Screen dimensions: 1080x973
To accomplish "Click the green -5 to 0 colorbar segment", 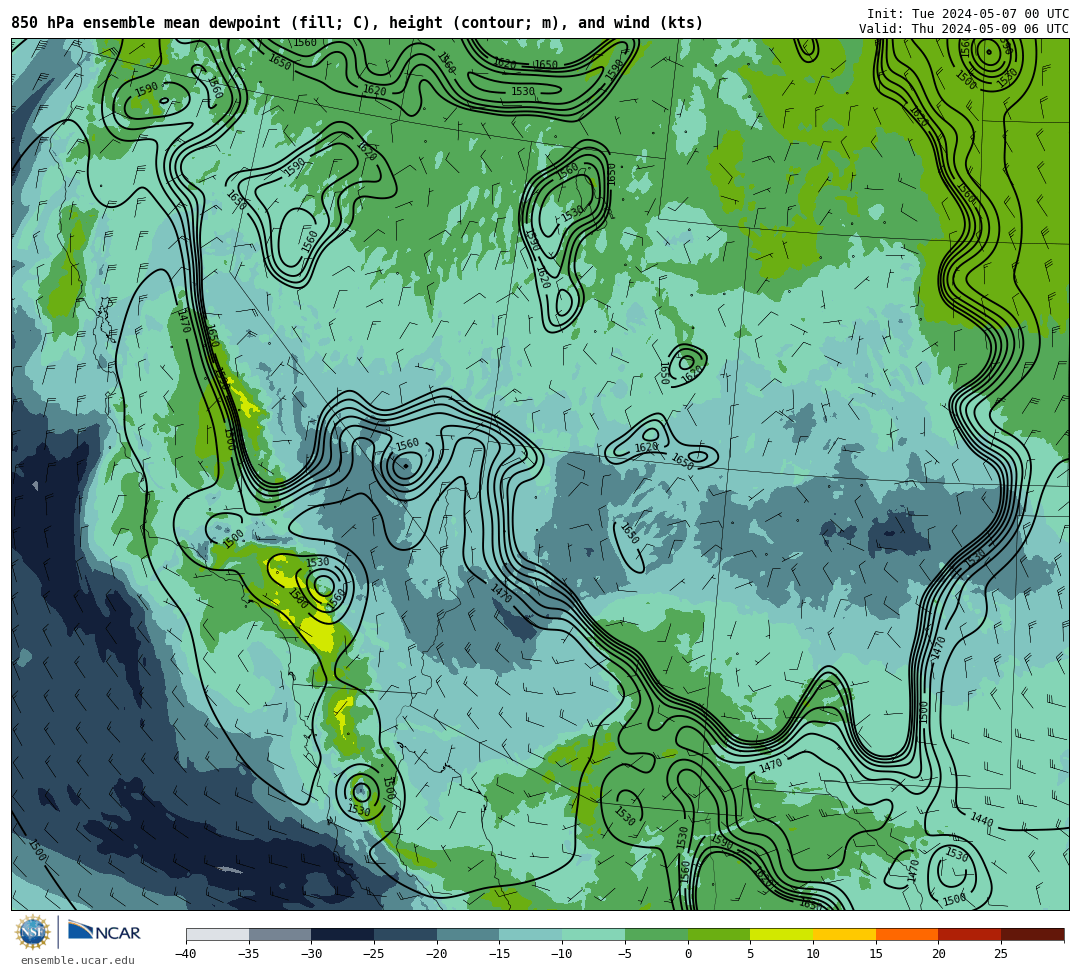I will 656,934.
